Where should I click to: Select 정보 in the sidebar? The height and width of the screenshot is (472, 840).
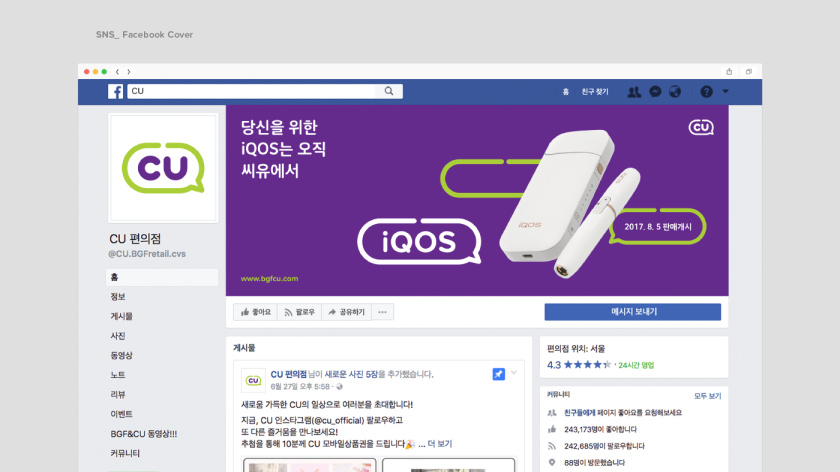(118, 296)
